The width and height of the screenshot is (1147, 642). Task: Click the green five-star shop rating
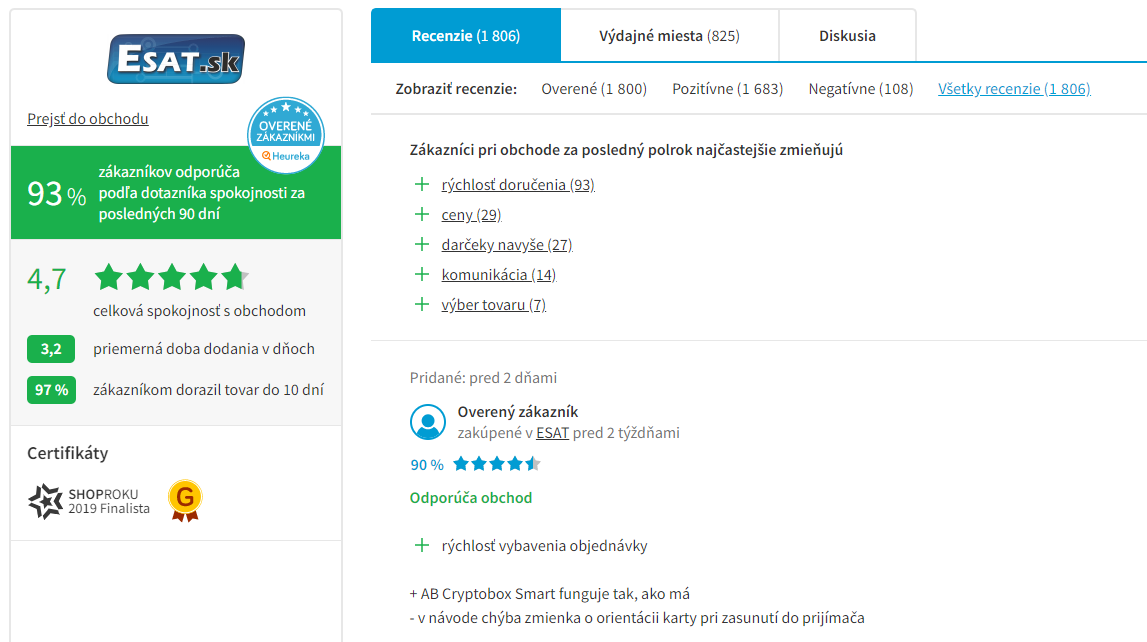(172, 278)
